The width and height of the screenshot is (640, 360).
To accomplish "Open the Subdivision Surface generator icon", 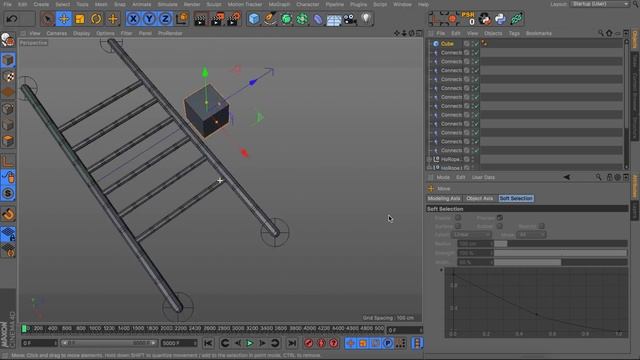I will tap(286, 19).
